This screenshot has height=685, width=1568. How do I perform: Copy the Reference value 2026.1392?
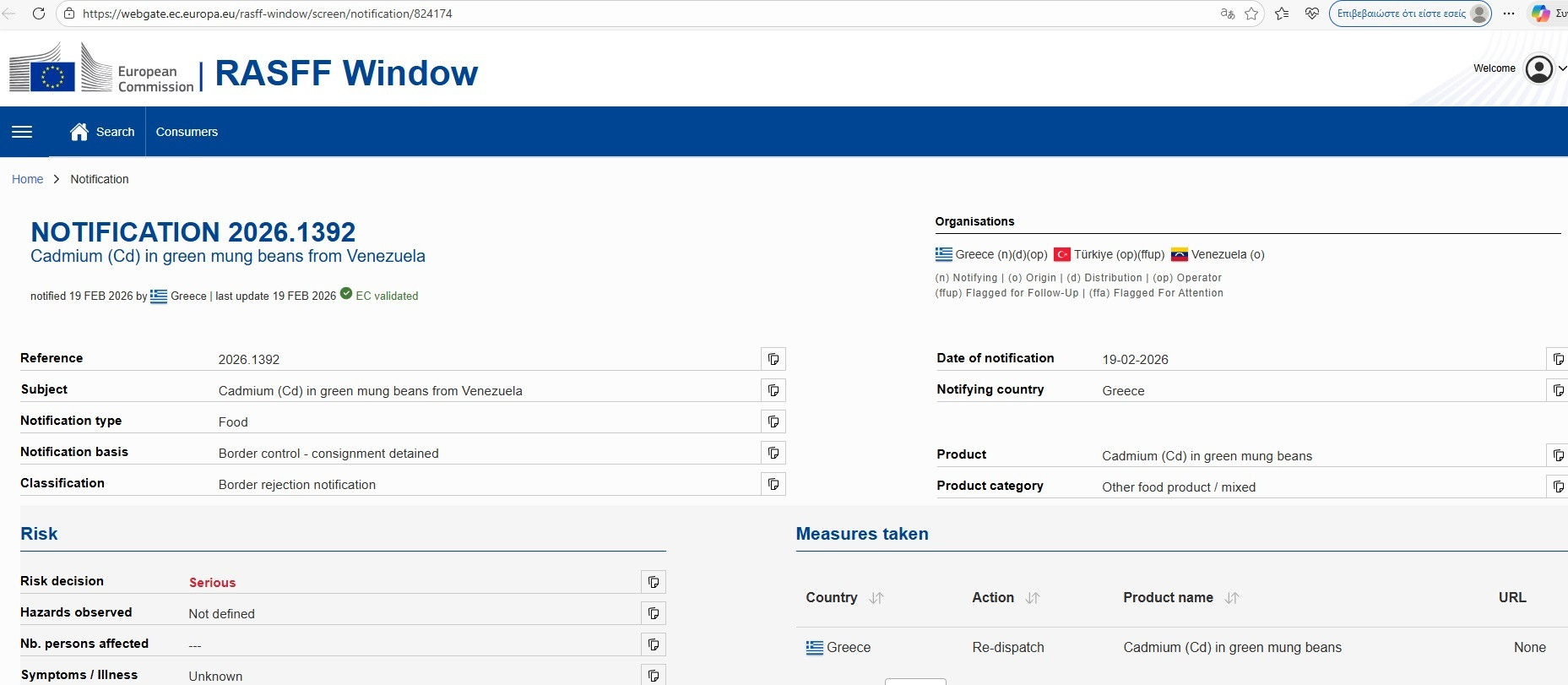(x=773, y=359)
